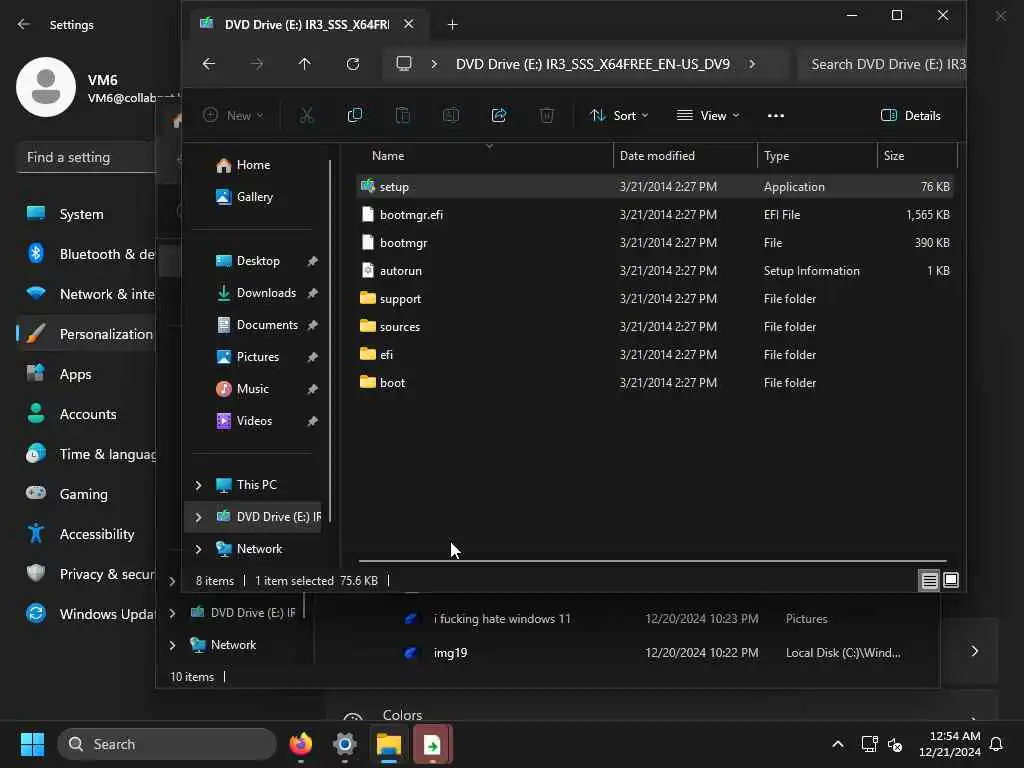Show hidden system tray icons chevron
The image size is (1024, 768).
click(838, 744)
